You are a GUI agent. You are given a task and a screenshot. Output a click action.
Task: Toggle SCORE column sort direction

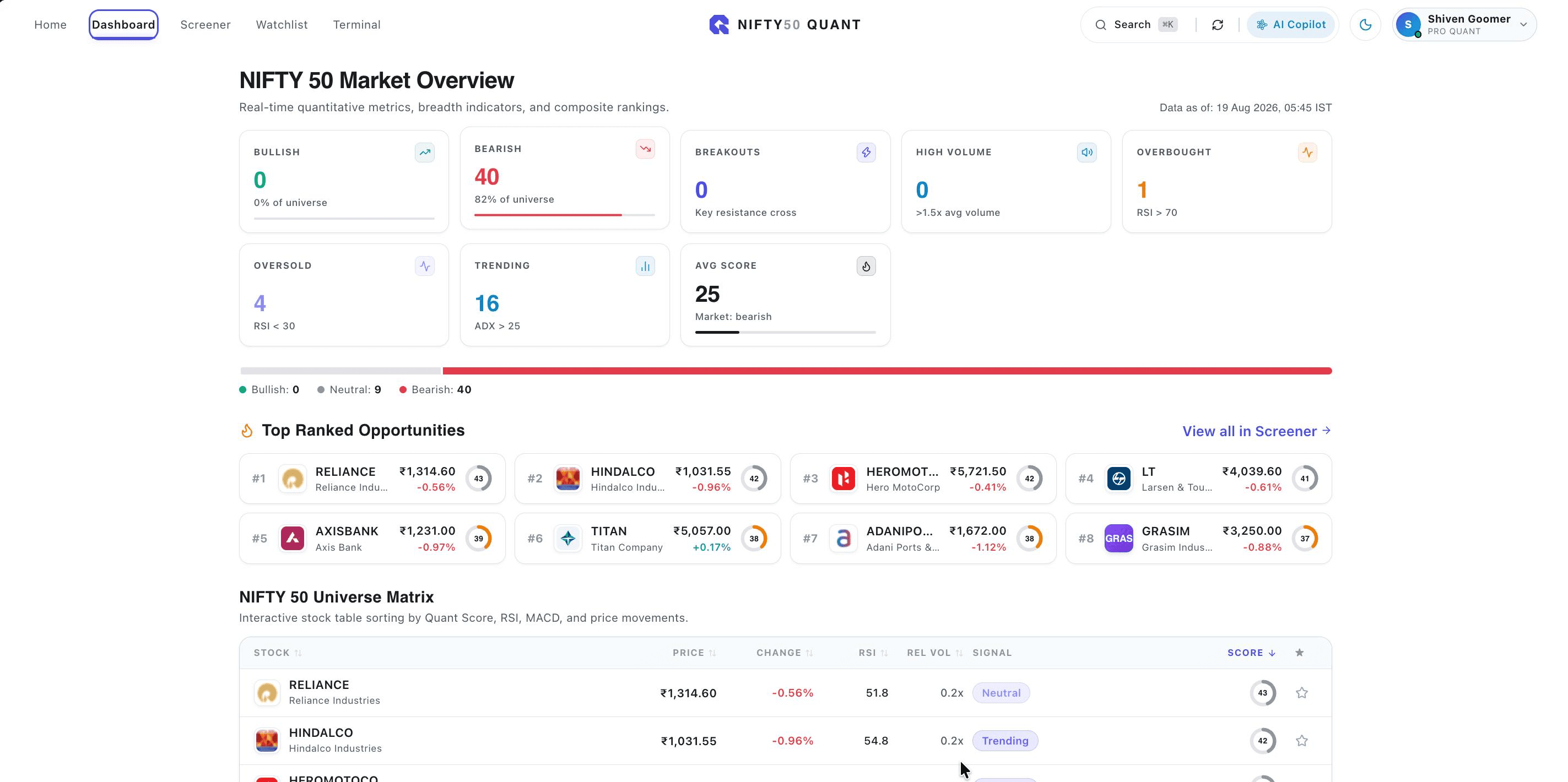coord(1251,653)
